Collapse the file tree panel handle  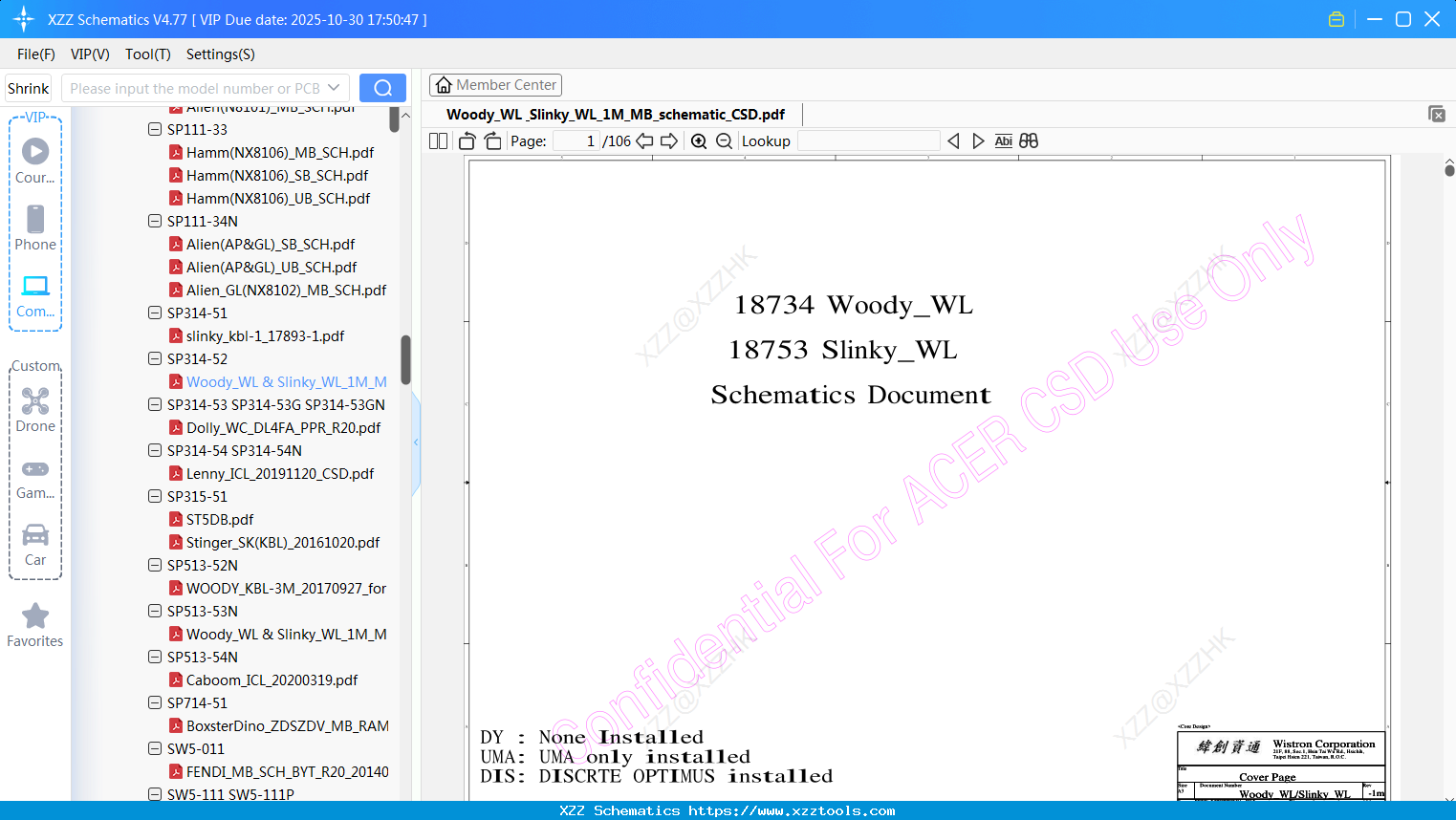[416, 442]
